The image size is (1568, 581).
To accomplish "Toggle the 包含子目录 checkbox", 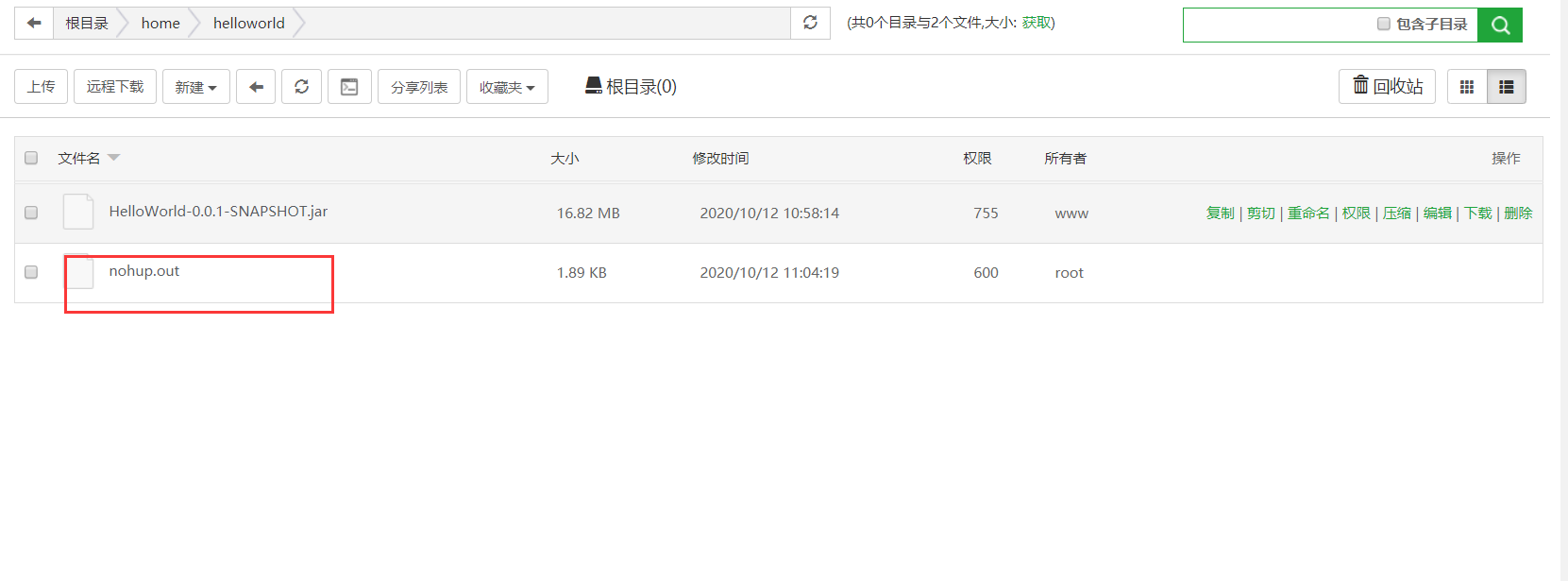I will tap(1384, 24).
